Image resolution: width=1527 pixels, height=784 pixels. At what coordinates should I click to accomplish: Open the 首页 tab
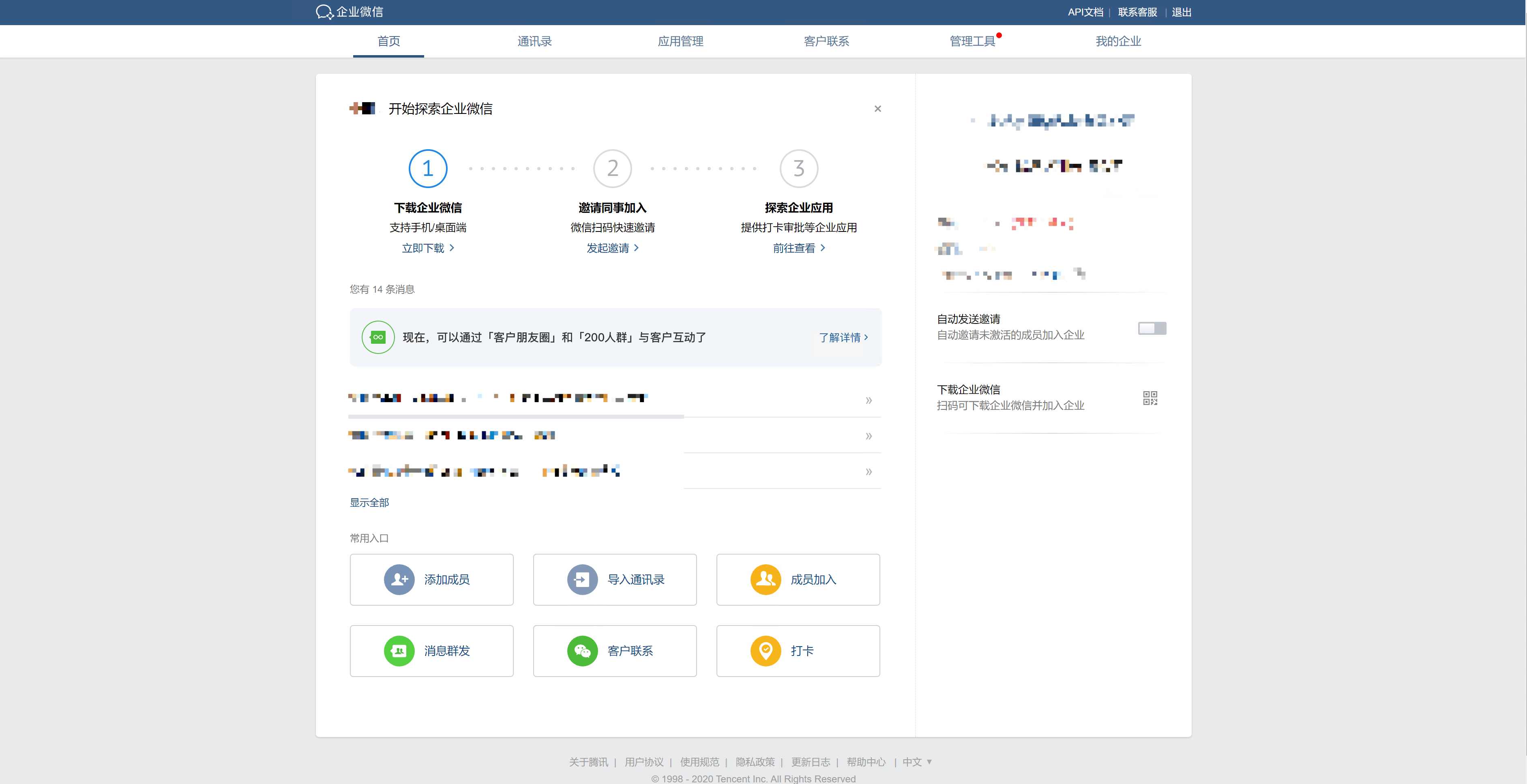[389, 41]
